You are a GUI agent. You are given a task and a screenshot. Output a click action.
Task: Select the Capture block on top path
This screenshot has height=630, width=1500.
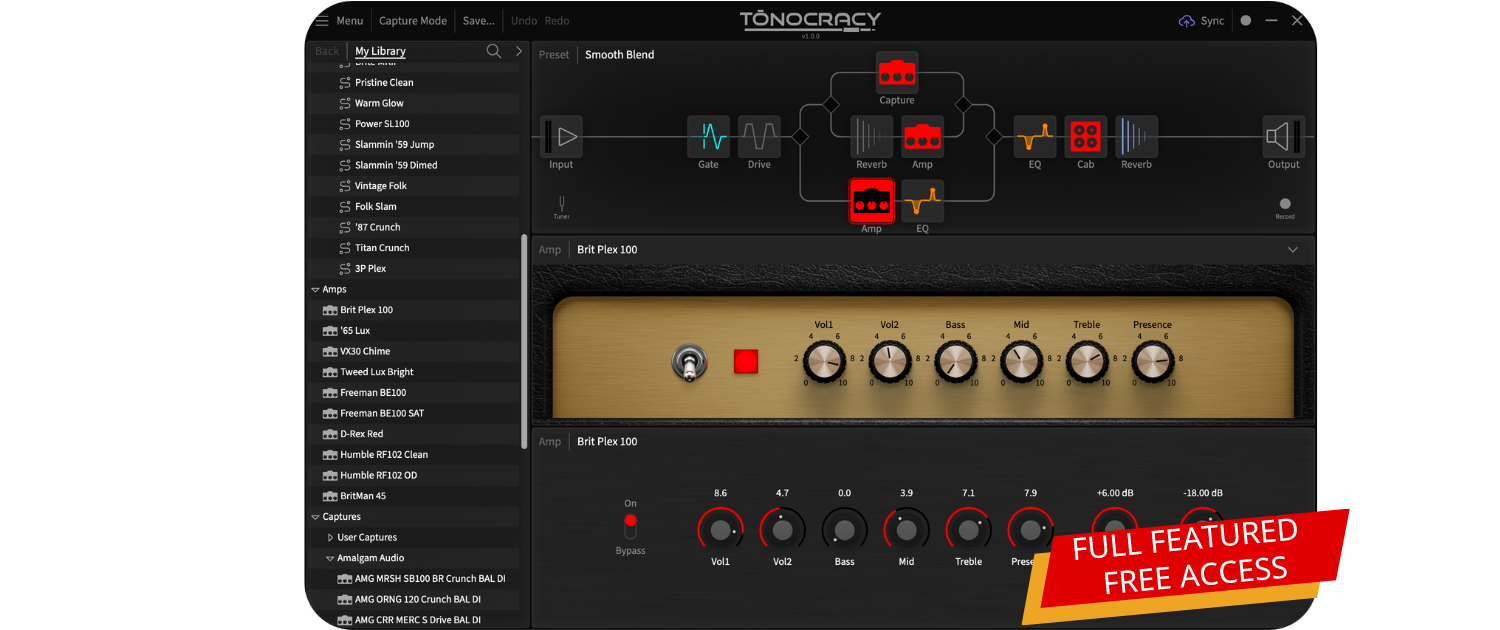(897, 73)
